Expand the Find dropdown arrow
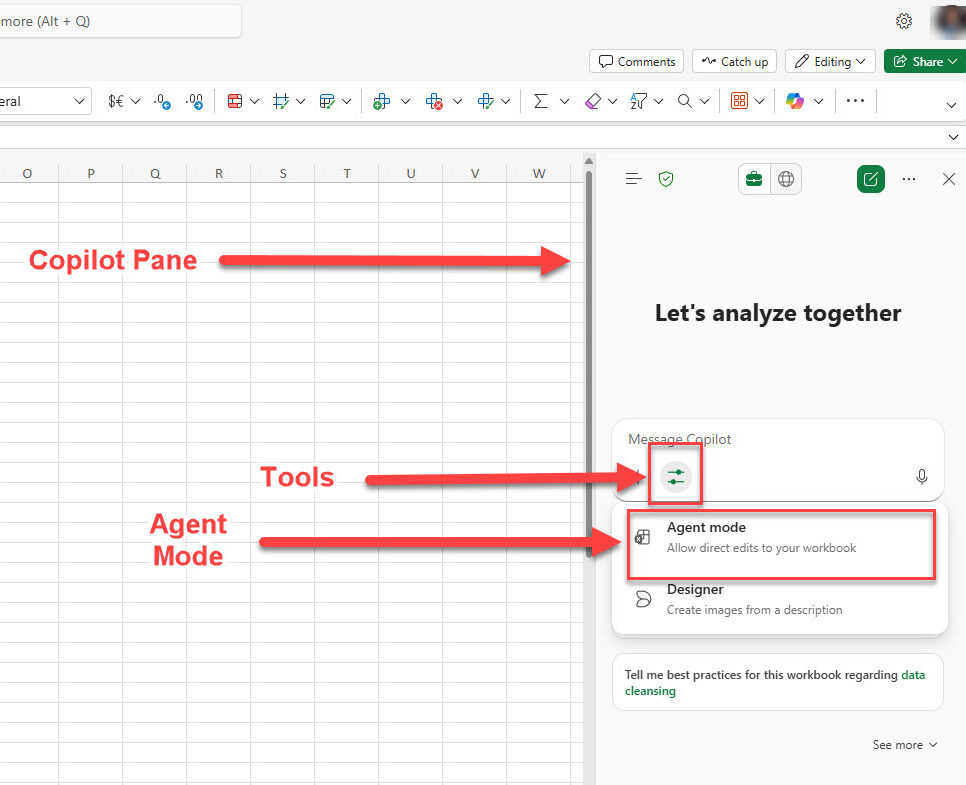This screenshot has height=785, width=966. [705, 101]
